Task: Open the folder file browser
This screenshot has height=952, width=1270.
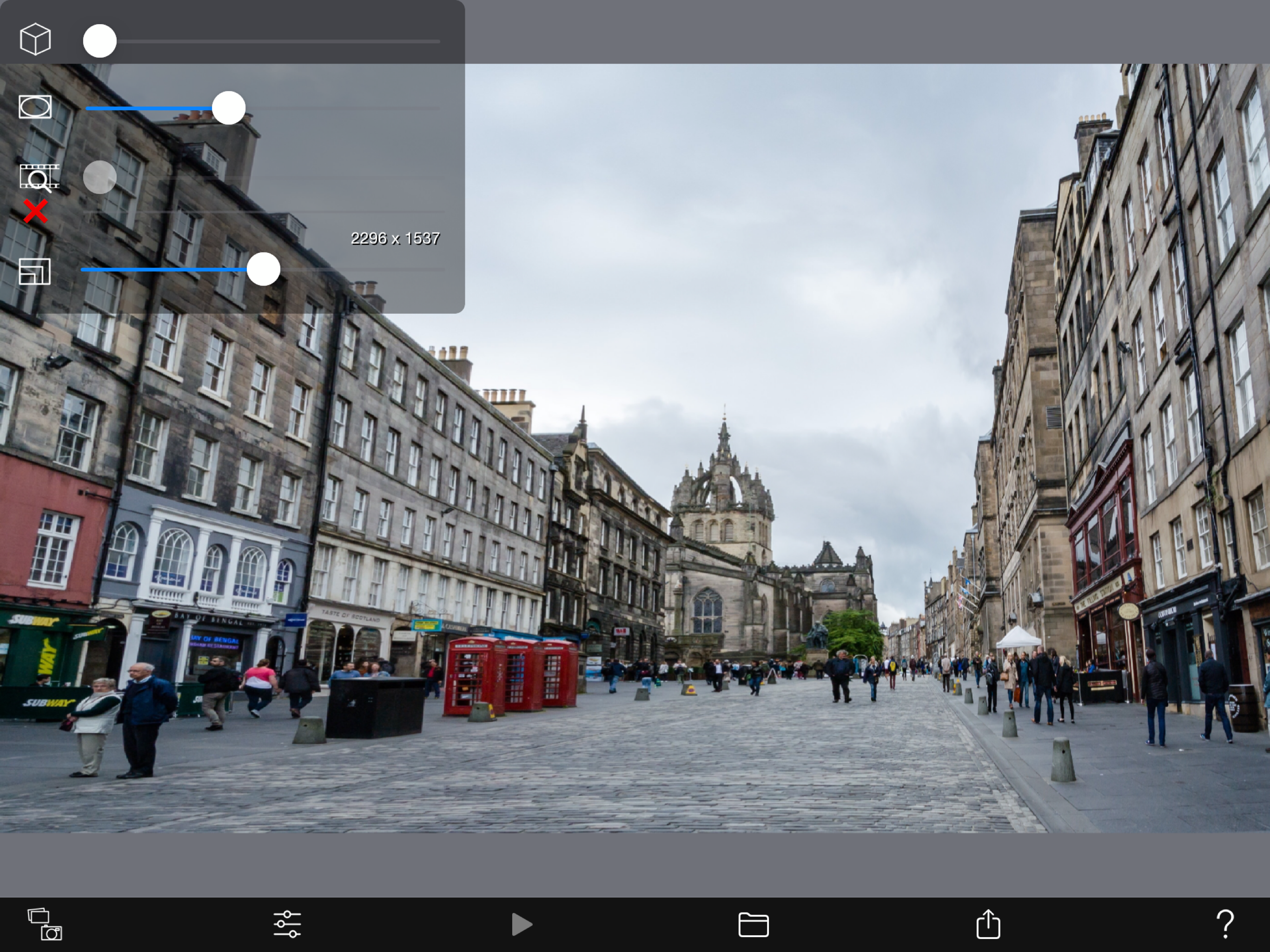Action: click(753, 925)
